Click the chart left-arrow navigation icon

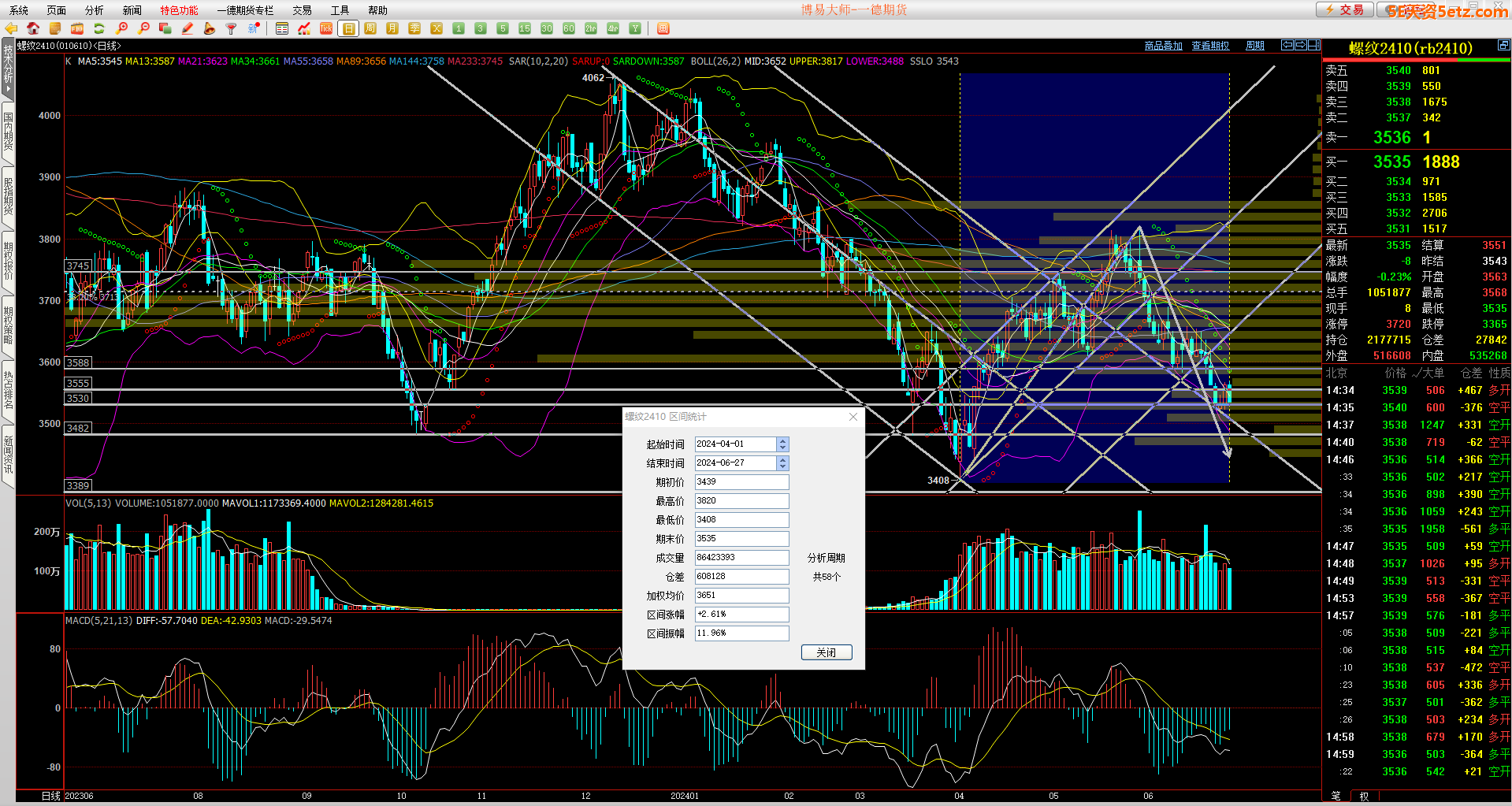pos(1287,45)
